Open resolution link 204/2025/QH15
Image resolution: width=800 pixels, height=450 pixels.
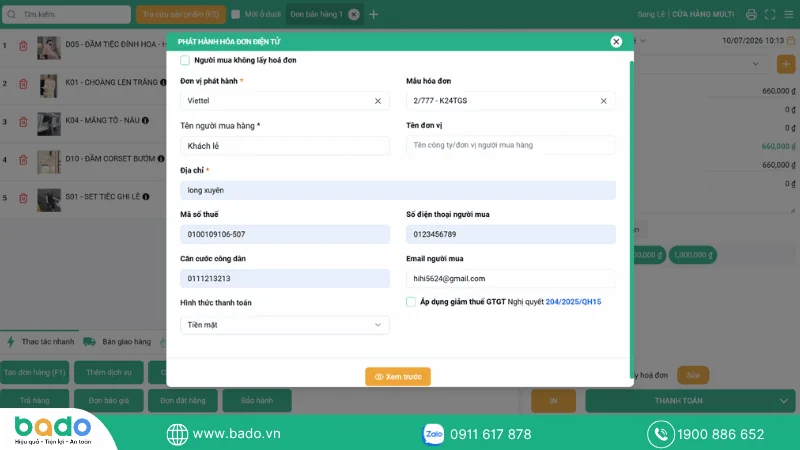(573, 302)
